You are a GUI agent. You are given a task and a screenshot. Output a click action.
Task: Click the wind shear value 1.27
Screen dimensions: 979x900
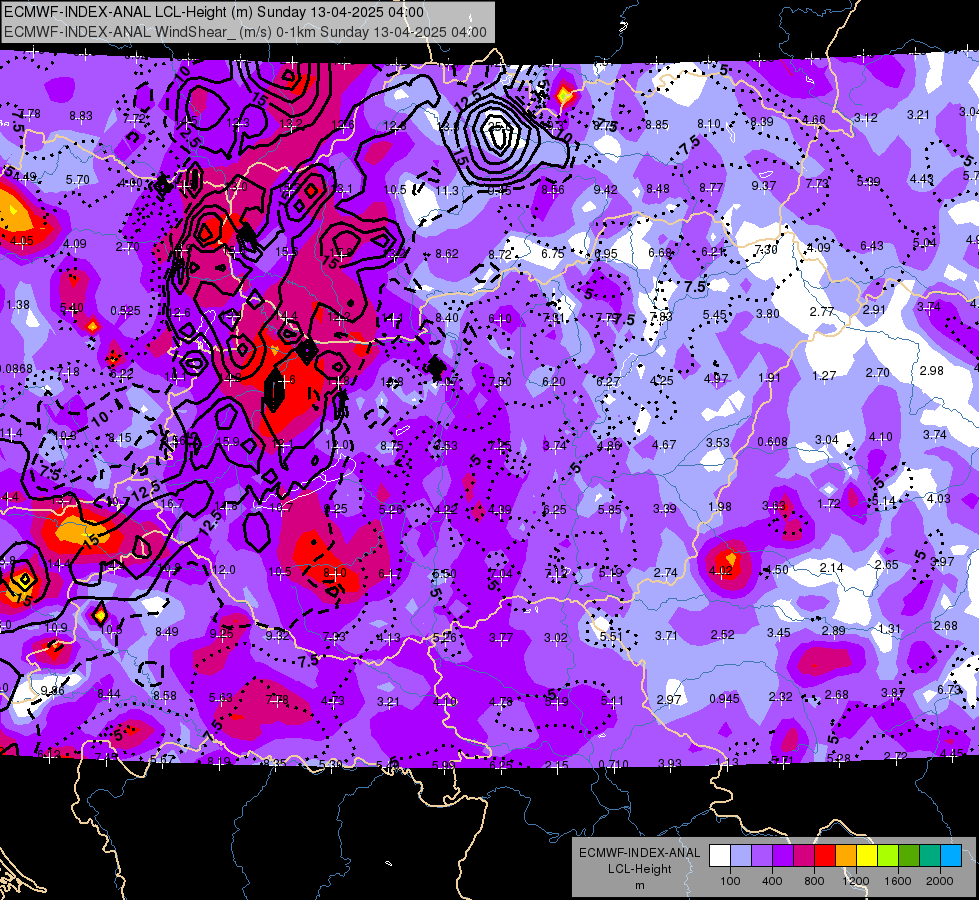pyautogui.click(x=824, y=375)
